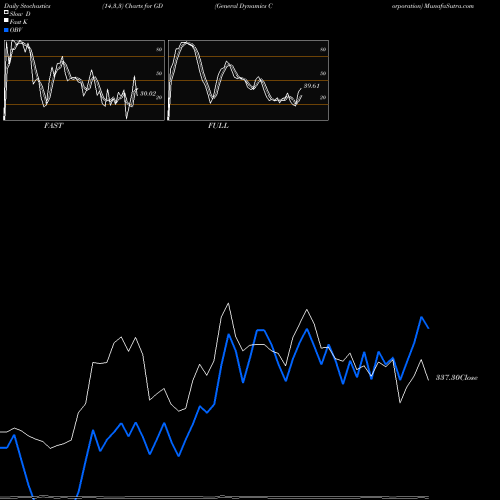
Task: Click the 'FAST' label under the chart
Action: coord(53,126)
